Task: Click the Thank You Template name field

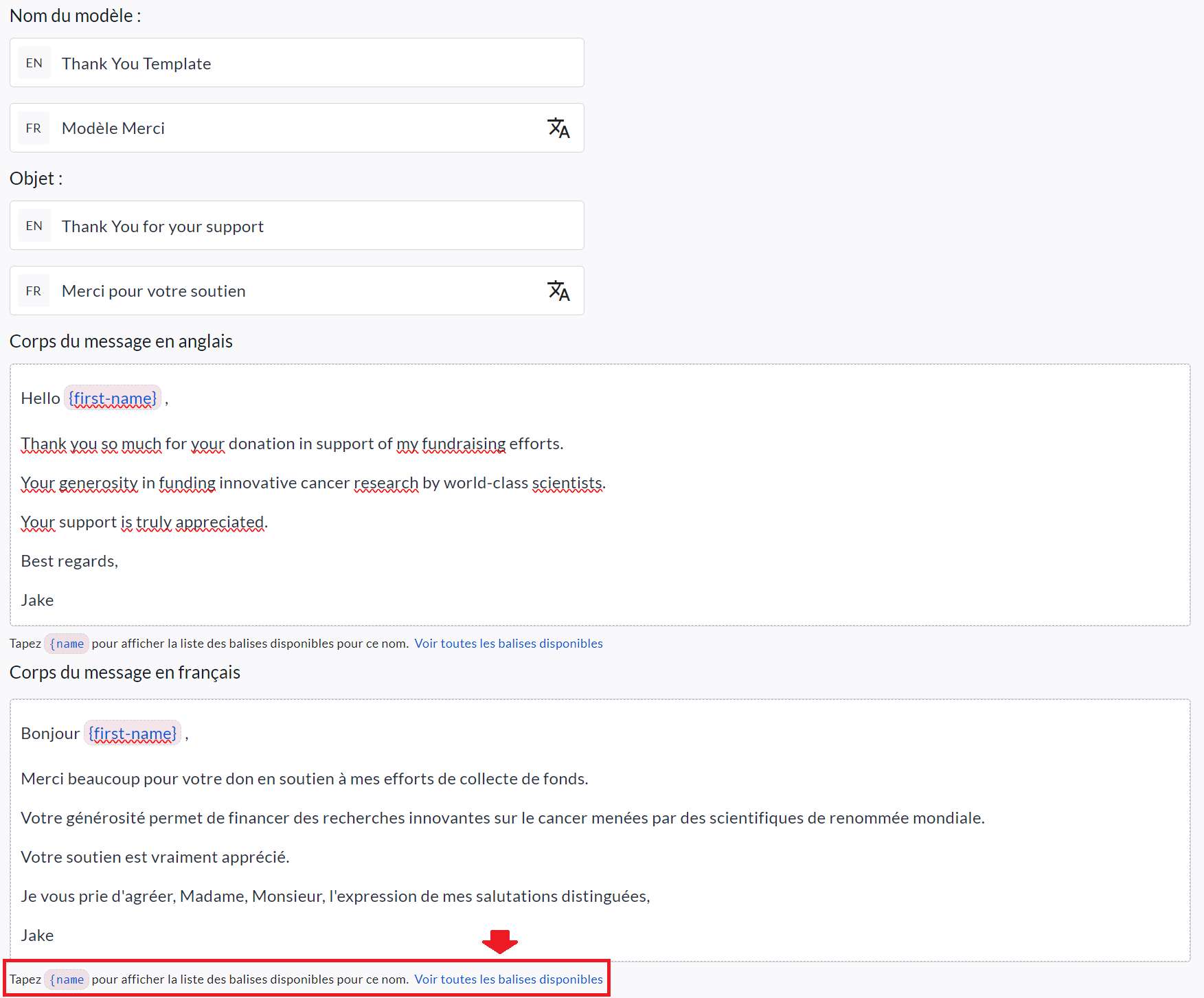Action: [x=309, y=63]
